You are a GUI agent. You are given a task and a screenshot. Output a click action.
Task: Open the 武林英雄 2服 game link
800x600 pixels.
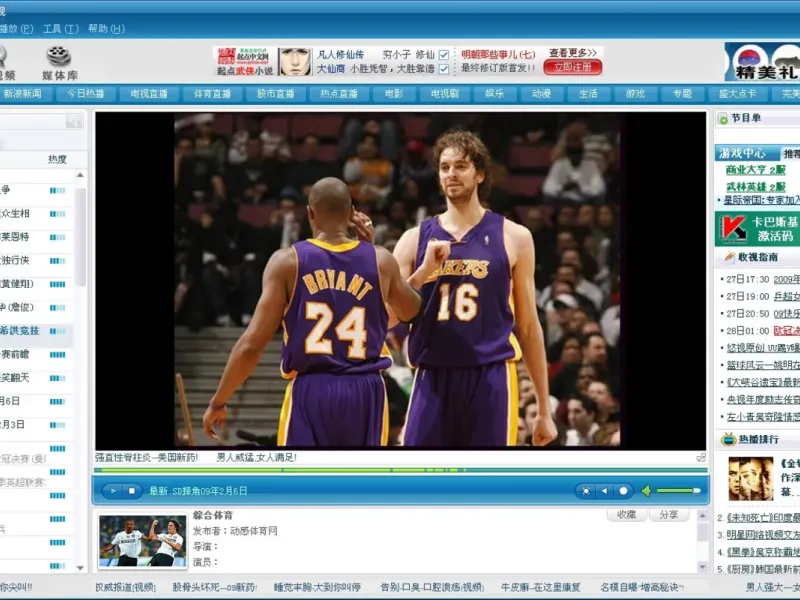(x=756, y=187)
